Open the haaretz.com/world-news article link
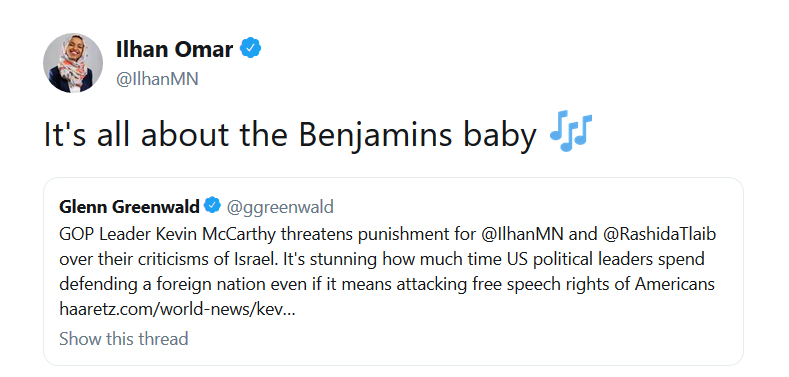Screen dimensions: 789x377 [177, 310]
